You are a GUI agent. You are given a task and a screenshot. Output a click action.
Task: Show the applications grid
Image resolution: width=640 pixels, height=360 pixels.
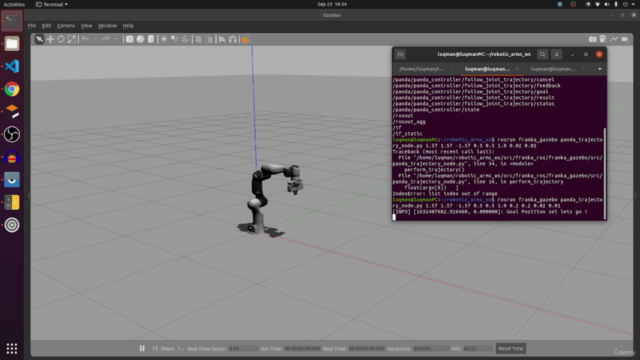point(12,348)
